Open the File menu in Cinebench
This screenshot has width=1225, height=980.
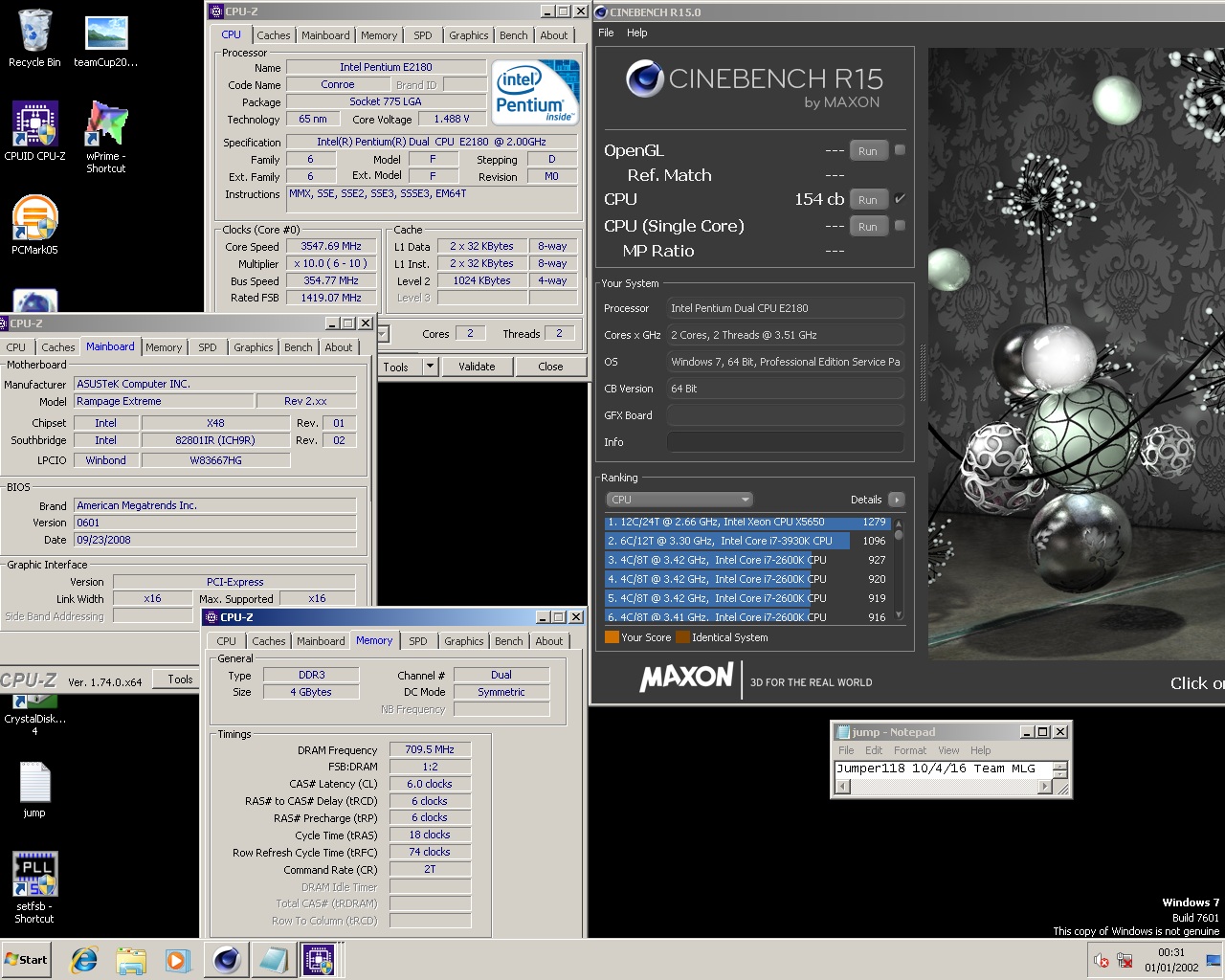pyautogui.click(x=606, y=33)
